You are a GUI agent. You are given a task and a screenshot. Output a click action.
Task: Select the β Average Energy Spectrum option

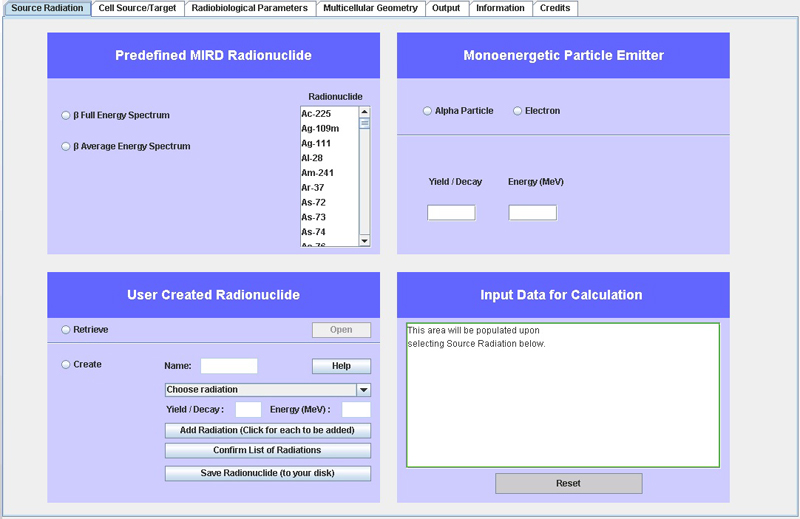pos(67,147)
